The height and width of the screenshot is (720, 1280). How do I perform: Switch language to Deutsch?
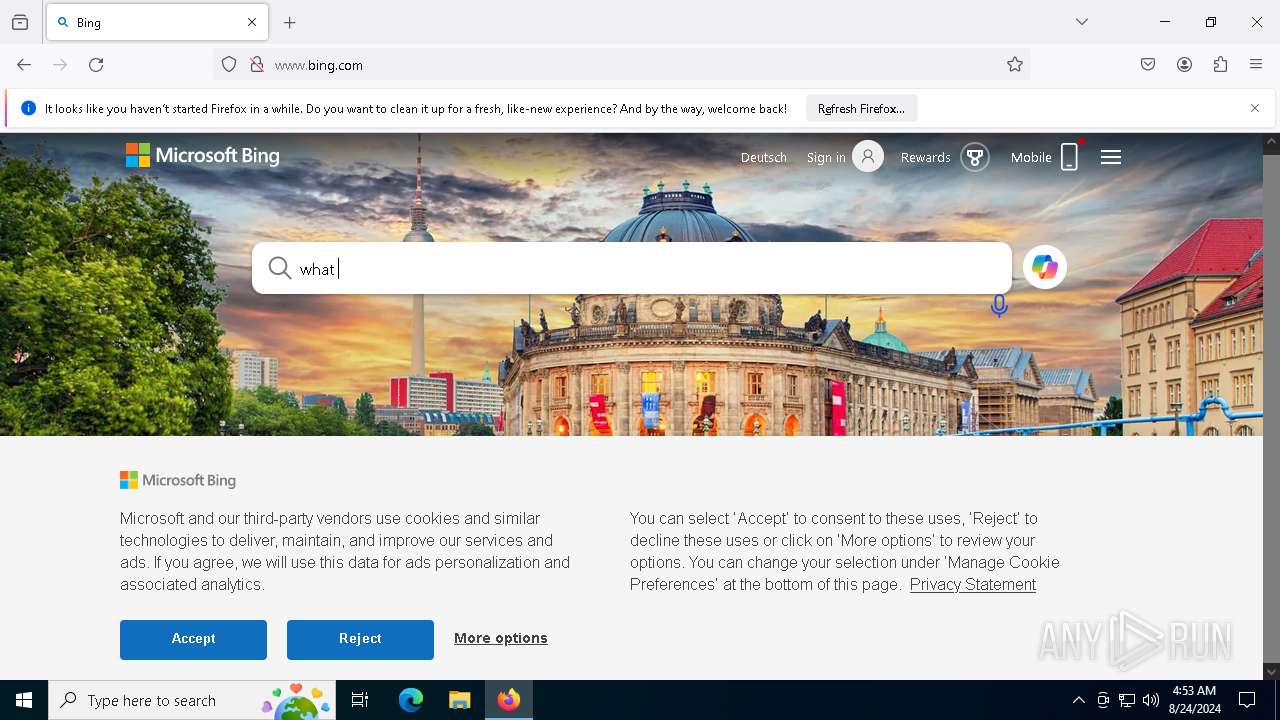(763, 158)
